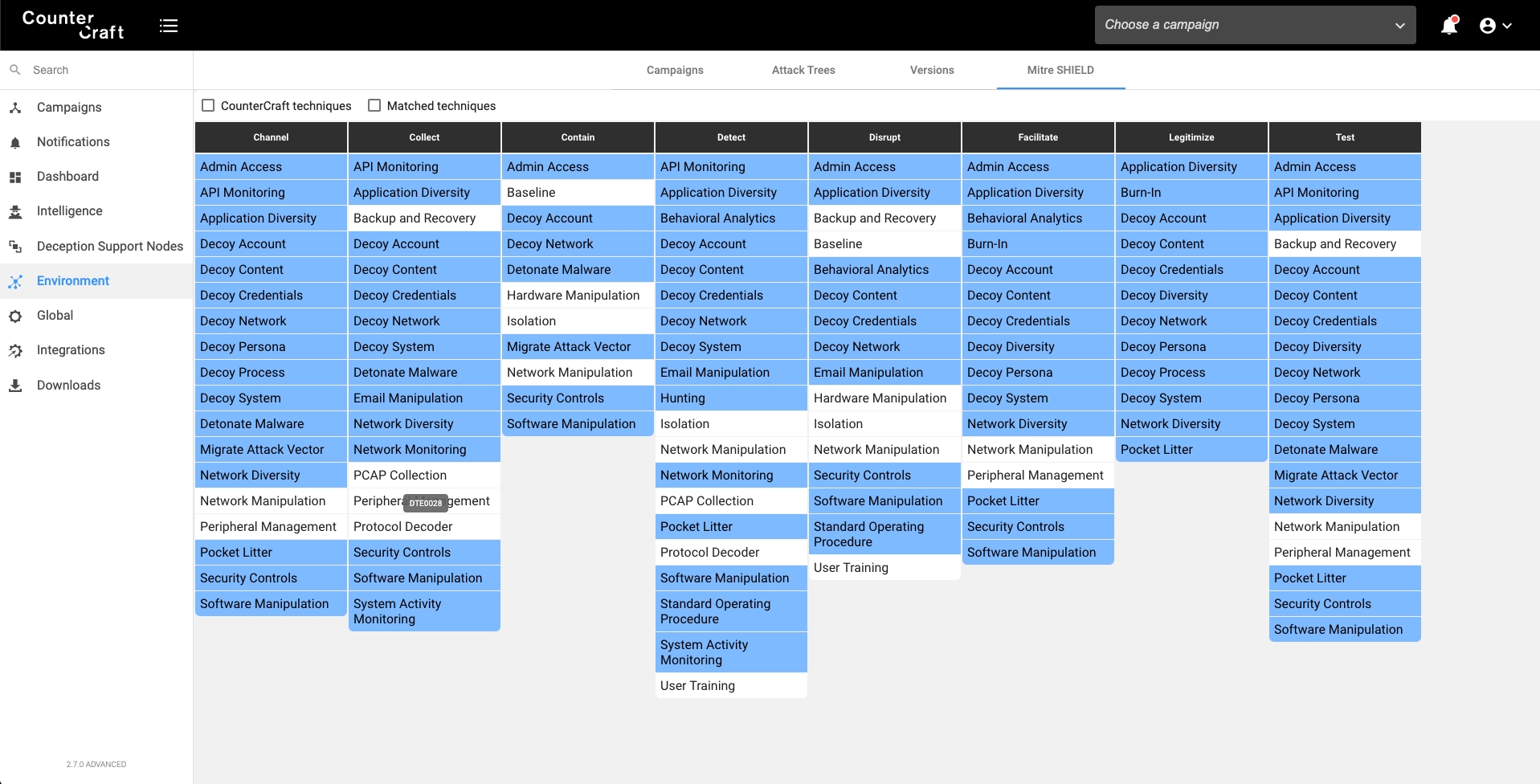1540x784 pixels.
Task: Click the Channel column header
Action: pyautogui.click(x=271, y=137)
